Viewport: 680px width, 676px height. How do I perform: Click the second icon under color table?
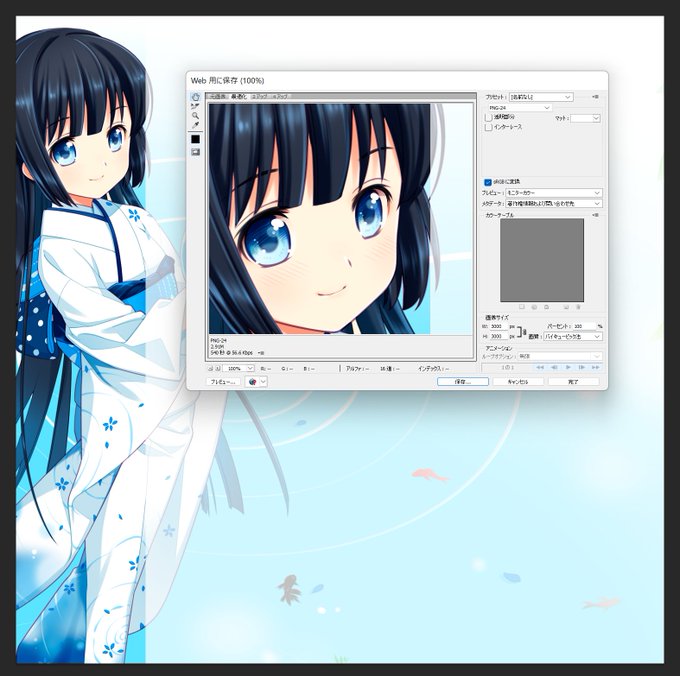[534, 307]
